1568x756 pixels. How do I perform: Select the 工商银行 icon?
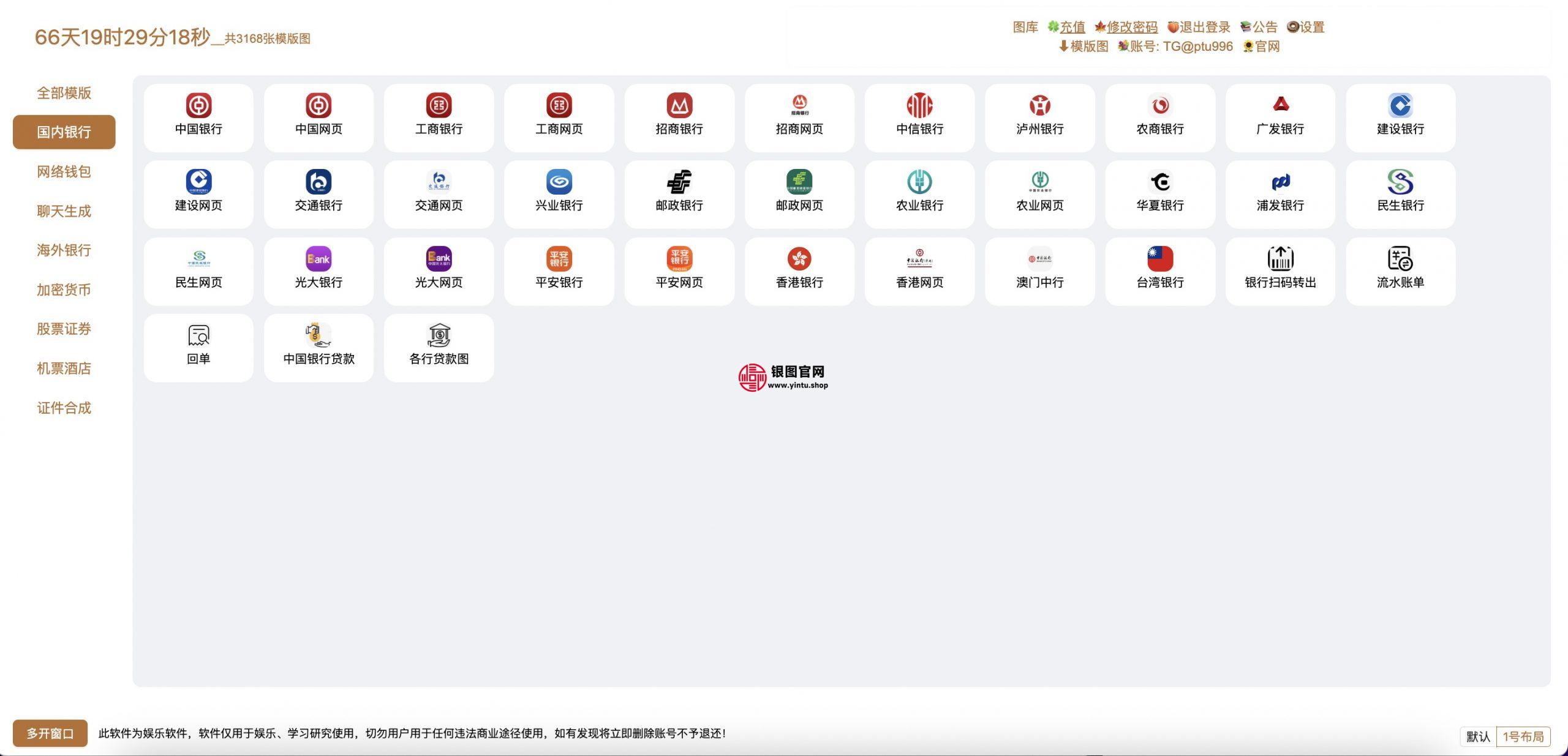439,105
